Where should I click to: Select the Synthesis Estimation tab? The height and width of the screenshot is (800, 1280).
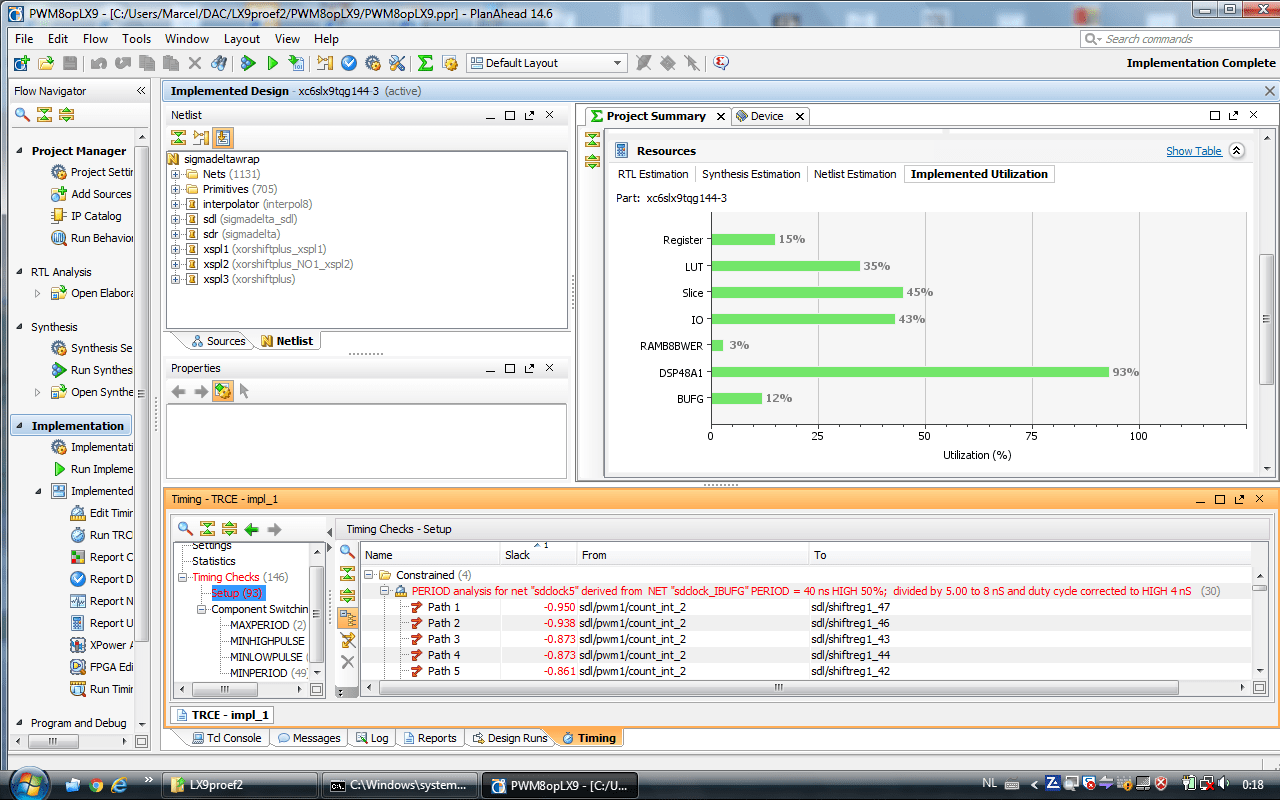click(751, 174)
